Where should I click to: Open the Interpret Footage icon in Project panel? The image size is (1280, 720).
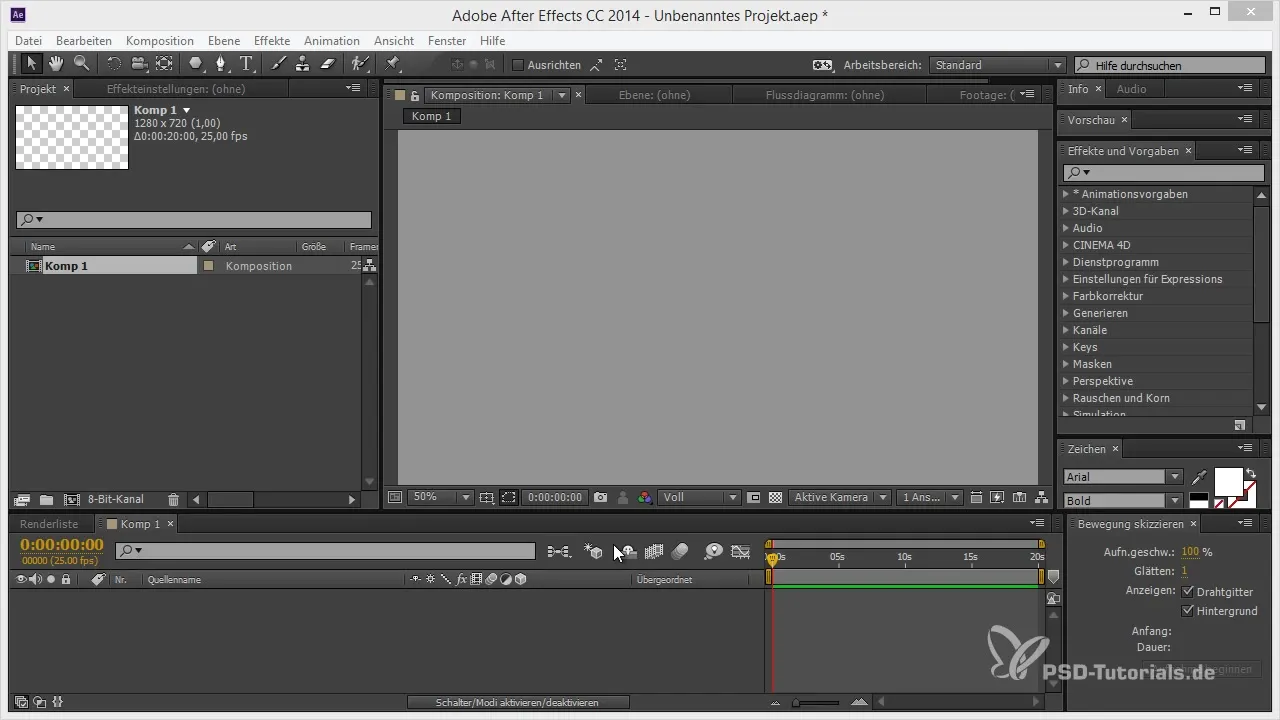pos(22,499)
